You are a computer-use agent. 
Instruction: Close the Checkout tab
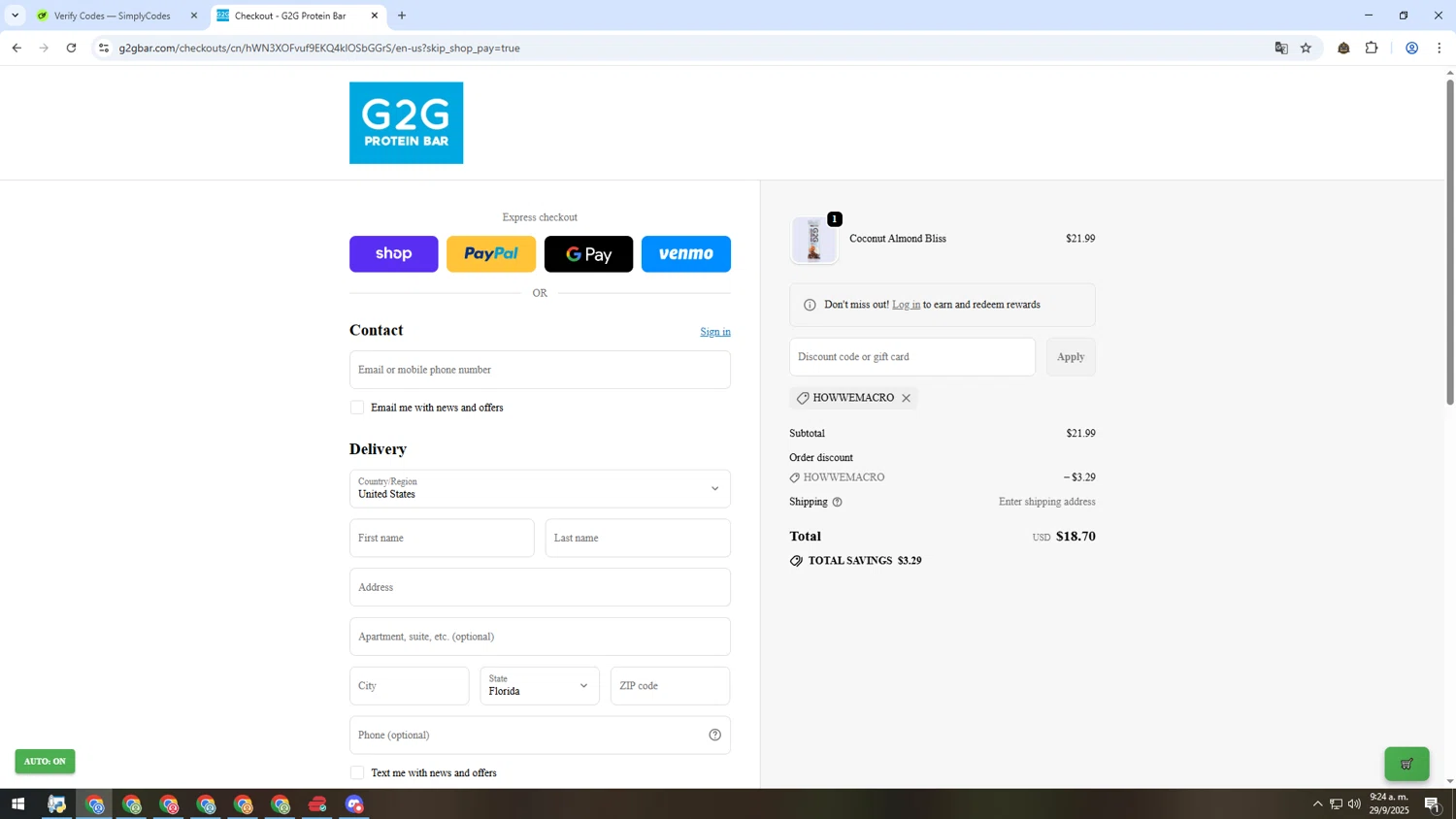375,16
